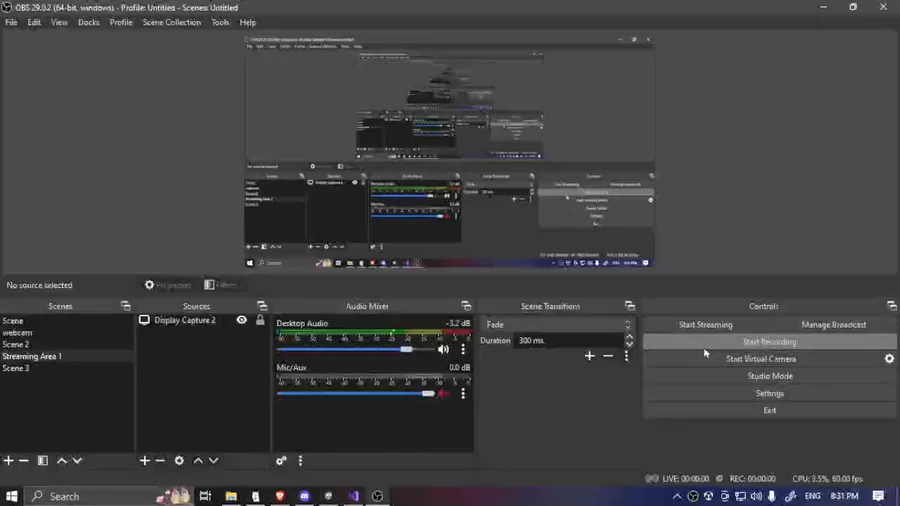Image resolution: width=900 pixels, height=506 pixels.
Task: Unmute the Mic/Aux red speaker icon
Action: (x=443, y=394)
